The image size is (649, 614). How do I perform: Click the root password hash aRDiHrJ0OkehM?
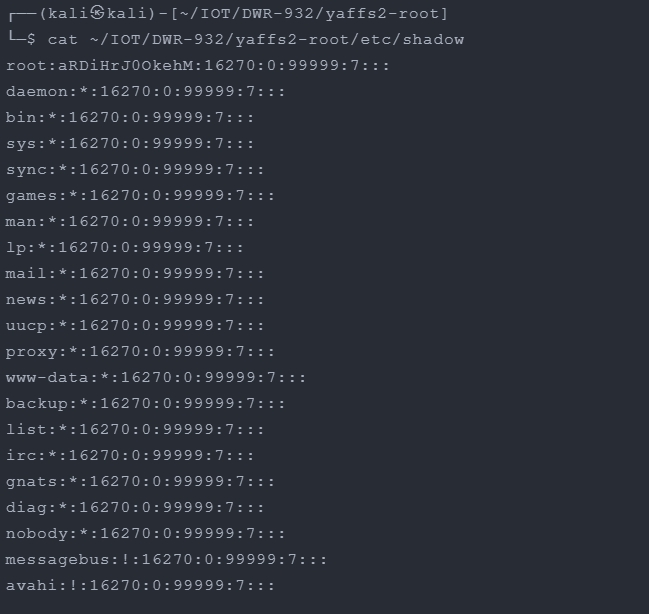(126, 65)
